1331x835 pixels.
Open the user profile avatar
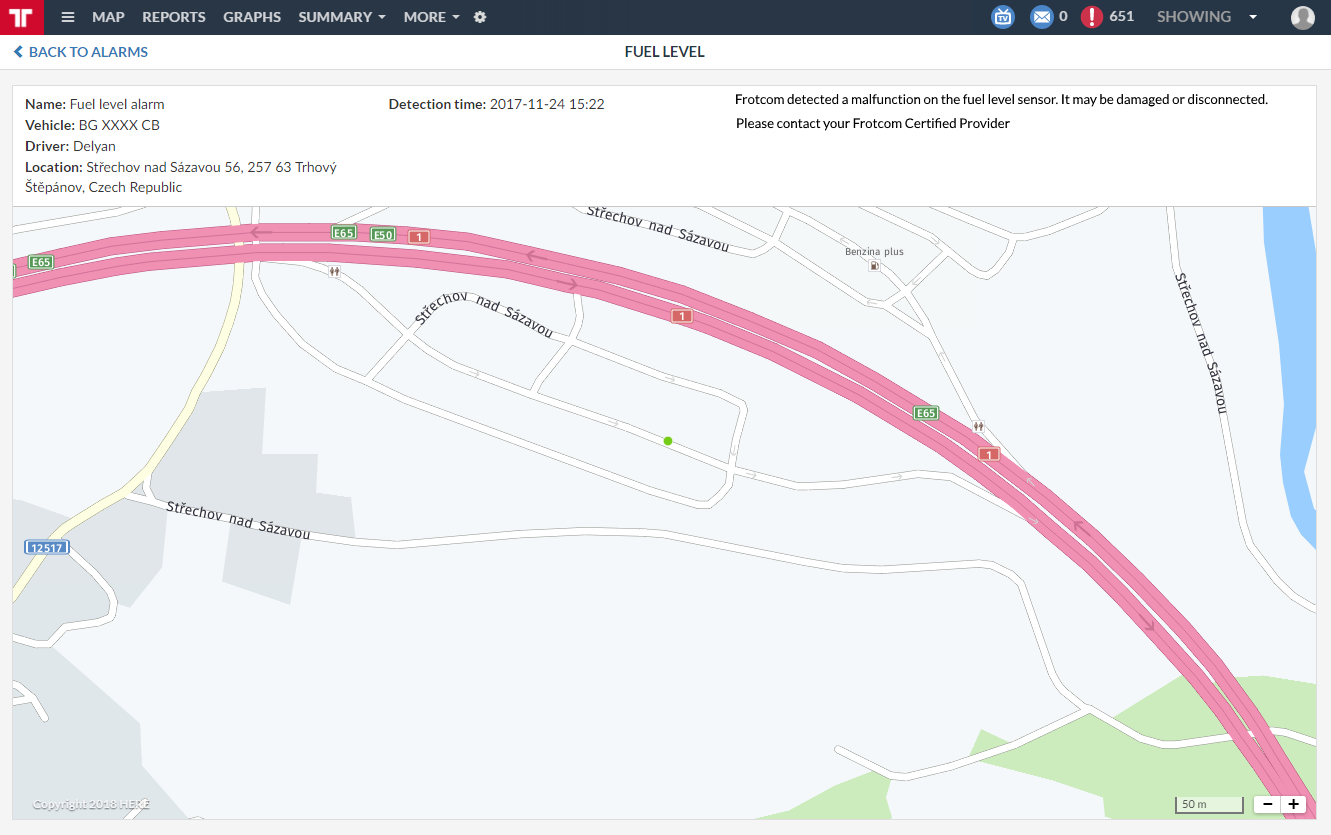(1302, 17)
